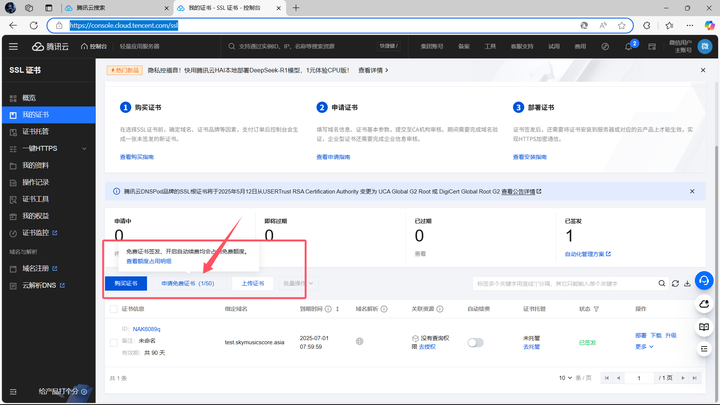Toggle 自动续费 switch for test.skymusicscore.asia
Screen dimensions: 720x405
click(x=475, y=343)
